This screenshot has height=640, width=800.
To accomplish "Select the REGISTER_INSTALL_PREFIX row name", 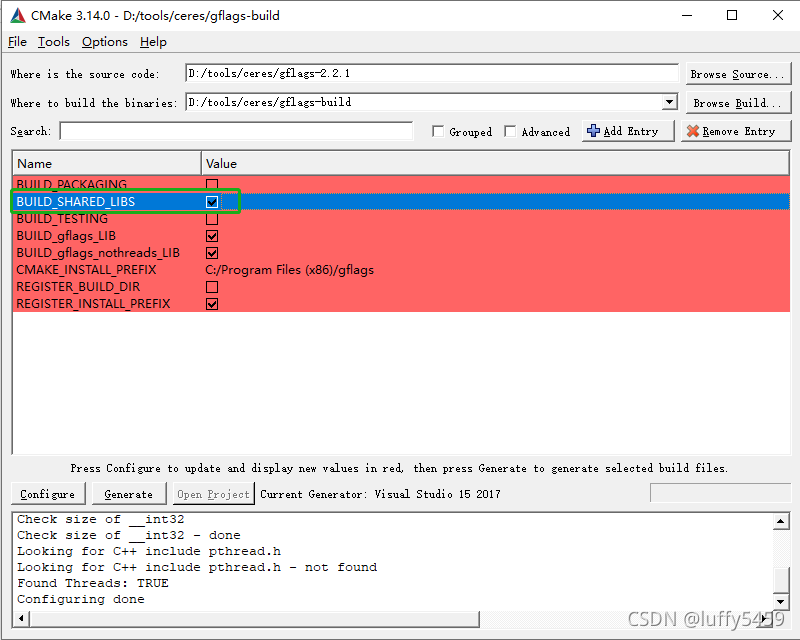I will (93, 304).
